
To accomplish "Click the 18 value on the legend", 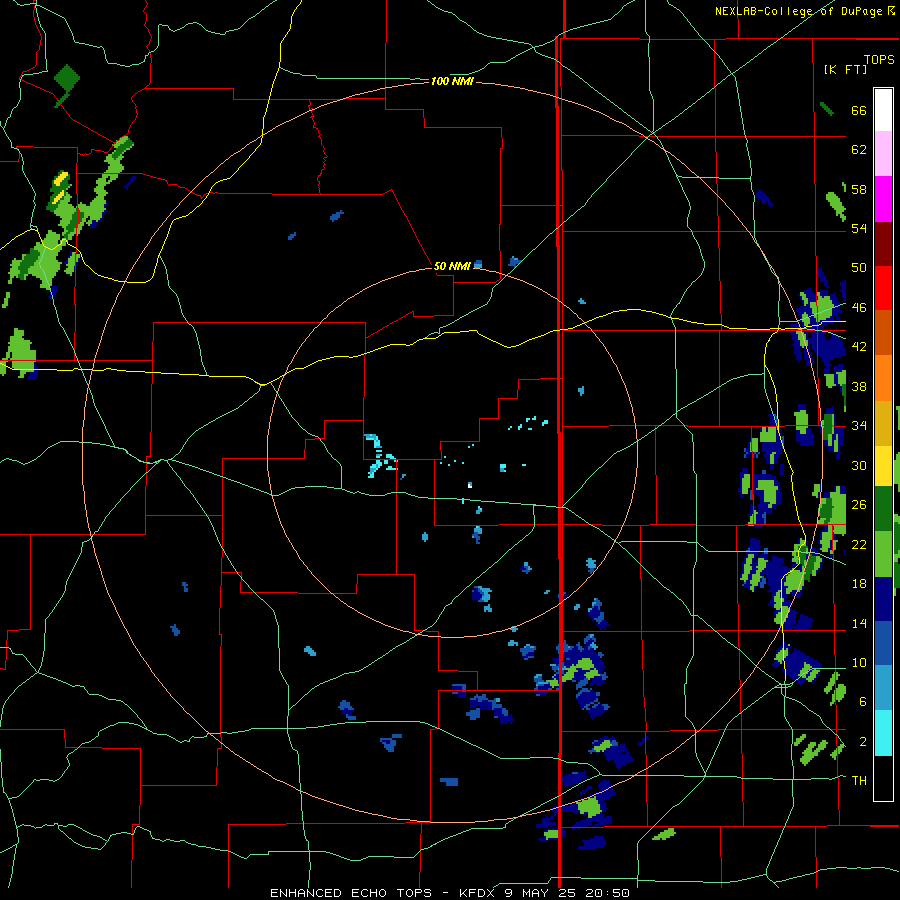I will click(859, 584).
